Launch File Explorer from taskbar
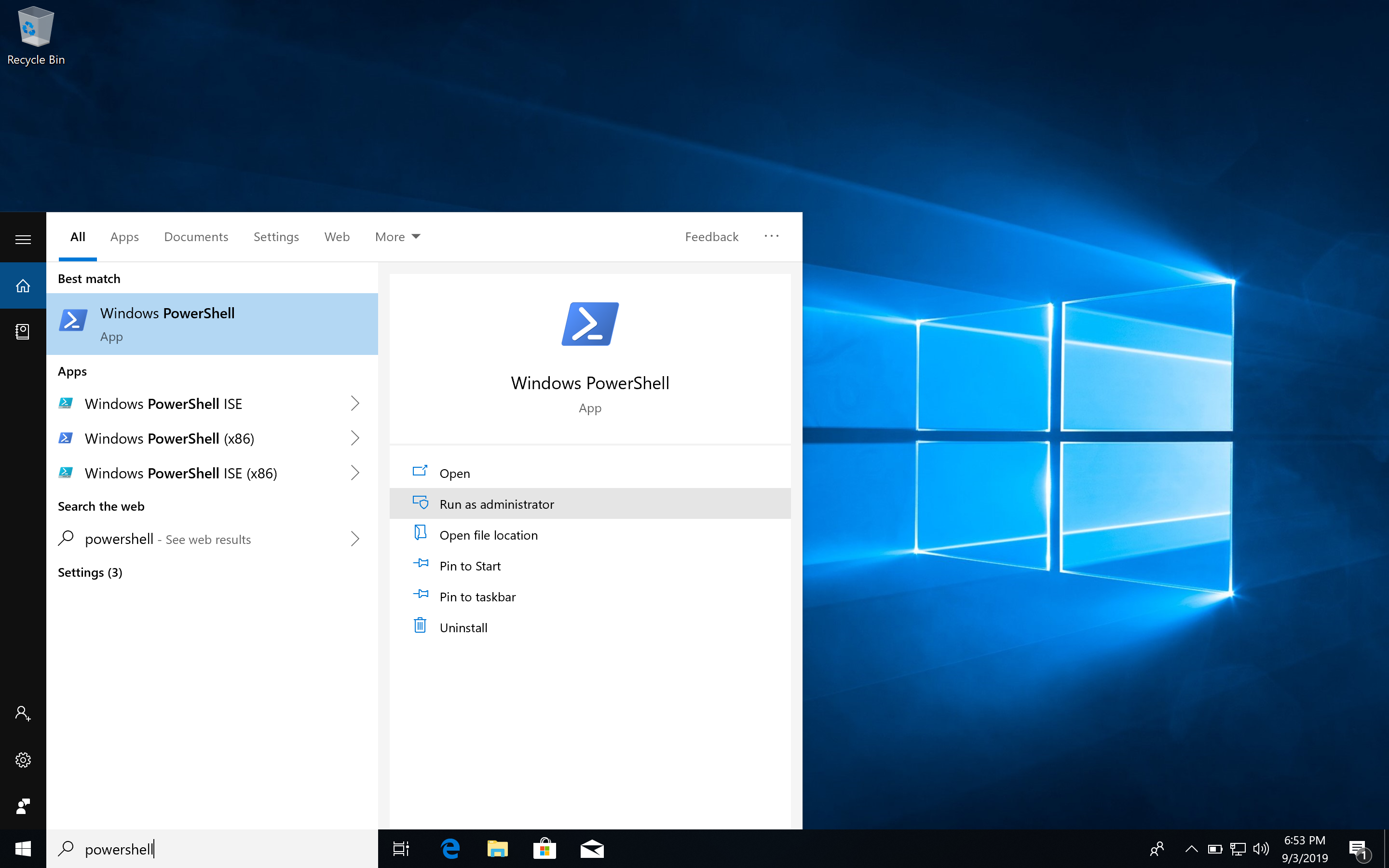Viewport: 1389px width, 868px height. click(497, 849)
